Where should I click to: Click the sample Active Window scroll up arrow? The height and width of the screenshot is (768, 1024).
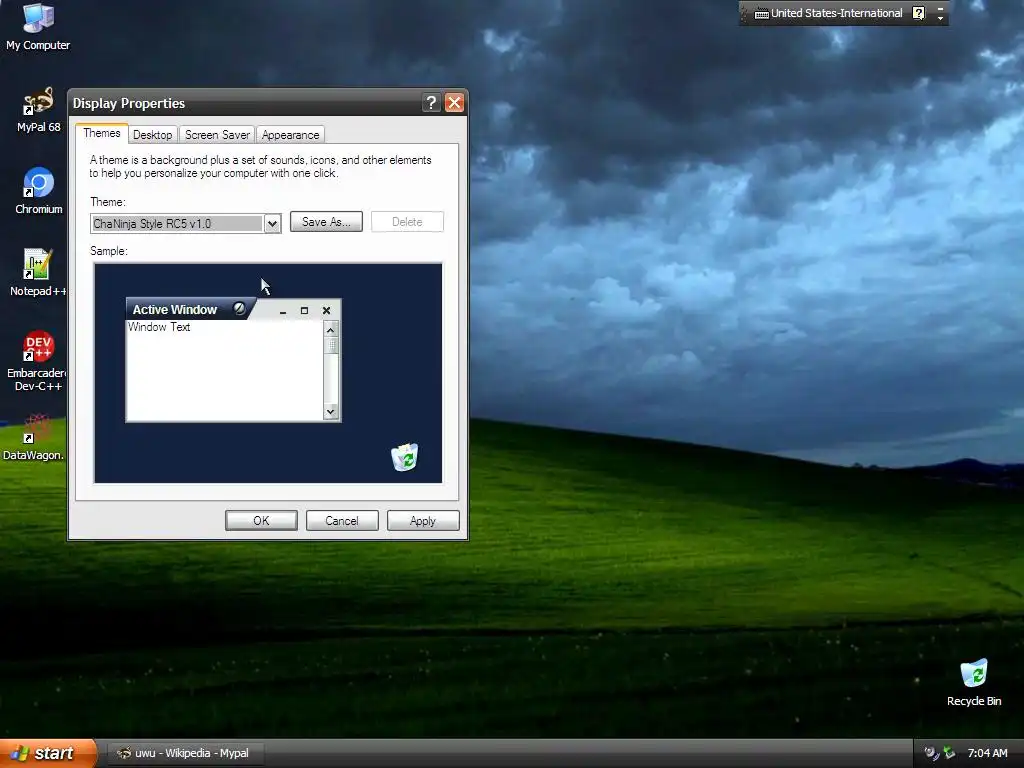click(x=331, y=330)
